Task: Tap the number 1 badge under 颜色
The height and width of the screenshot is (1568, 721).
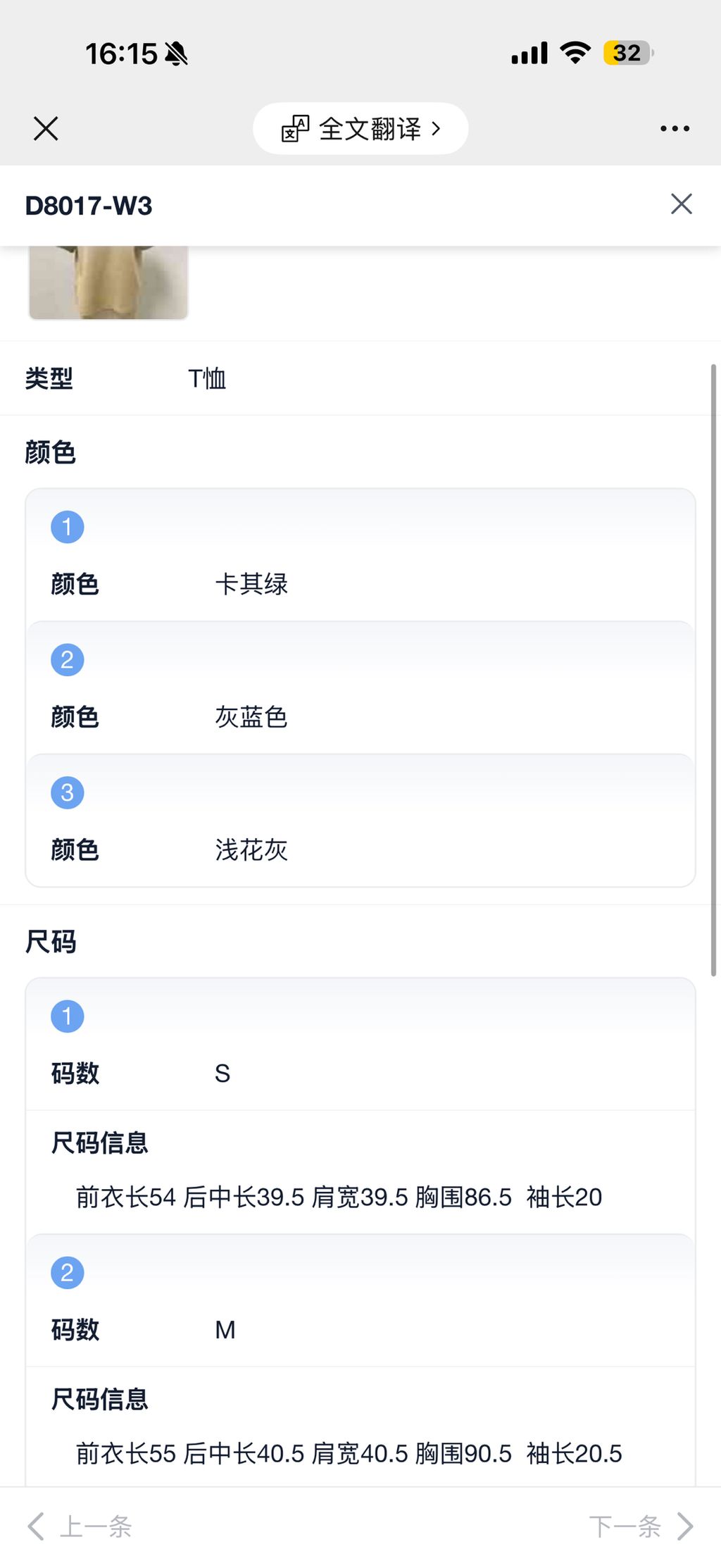Action: coord(68,527)
